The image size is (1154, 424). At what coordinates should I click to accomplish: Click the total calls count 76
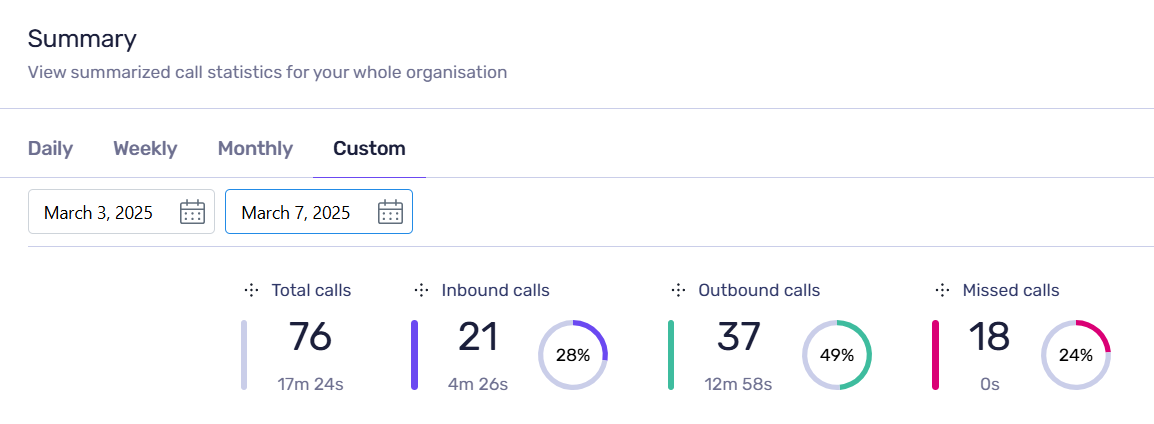pyautogui.click(x=310, y=338)
